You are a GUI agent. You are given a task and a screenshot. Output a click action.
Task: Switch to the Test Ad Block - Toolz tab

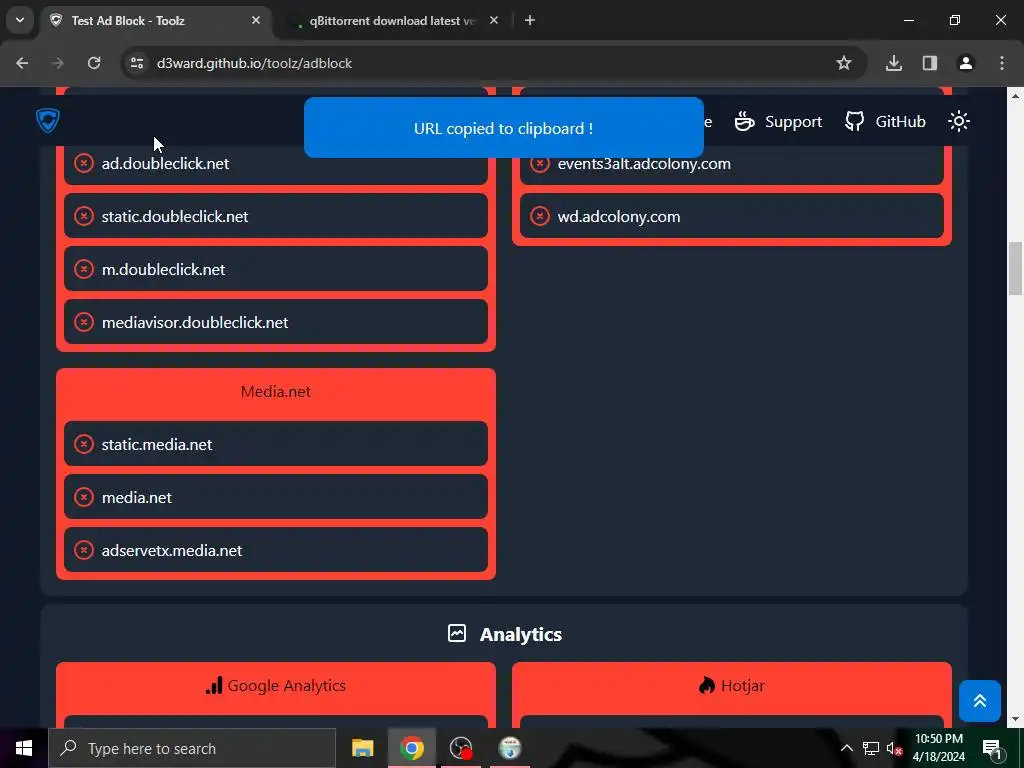click(157, 21)
